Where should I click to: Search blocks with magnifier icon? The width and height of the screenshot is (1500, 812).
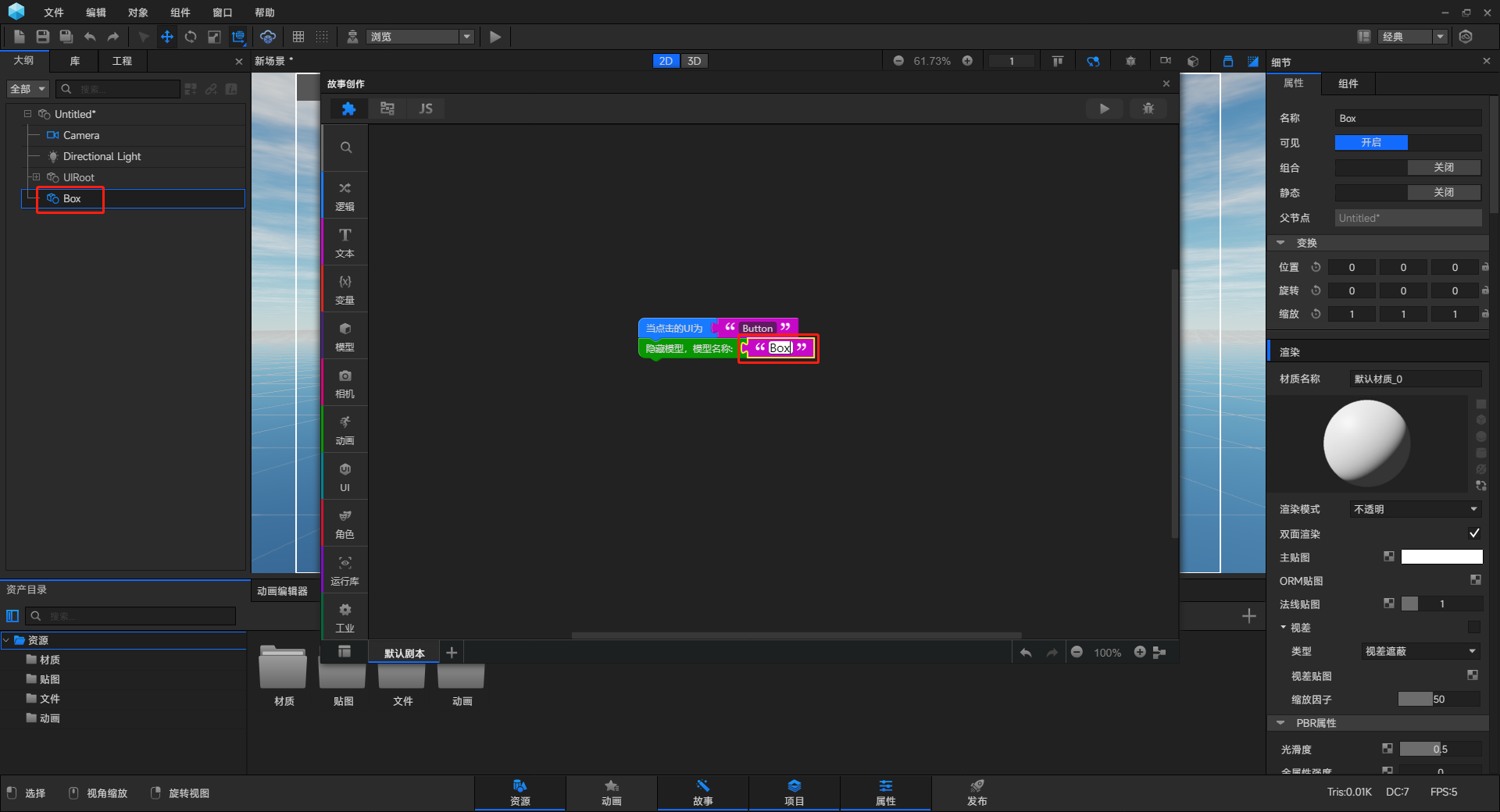click(346, 148)
